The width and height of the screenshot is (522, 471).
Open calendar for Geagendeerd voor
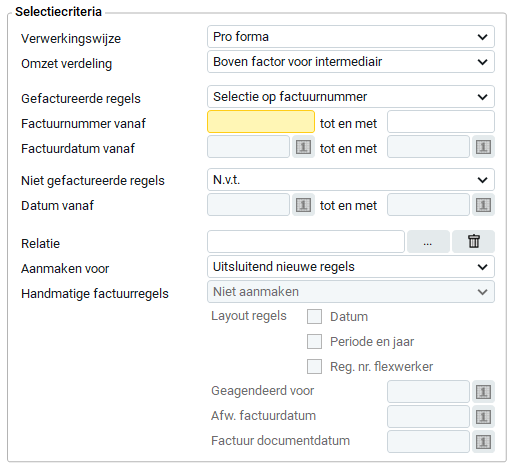point(483,392)
